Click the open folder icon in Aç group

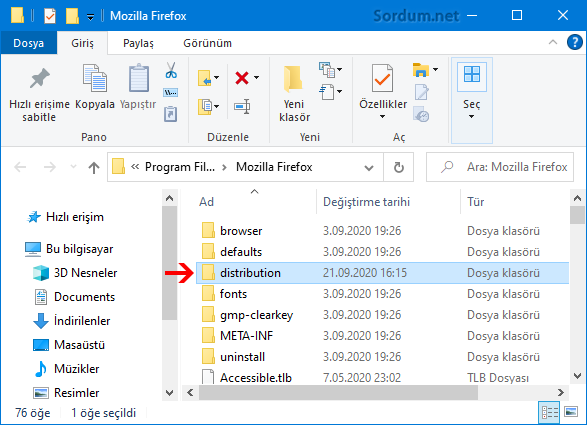pyautogui.click(x=421, y=70)
